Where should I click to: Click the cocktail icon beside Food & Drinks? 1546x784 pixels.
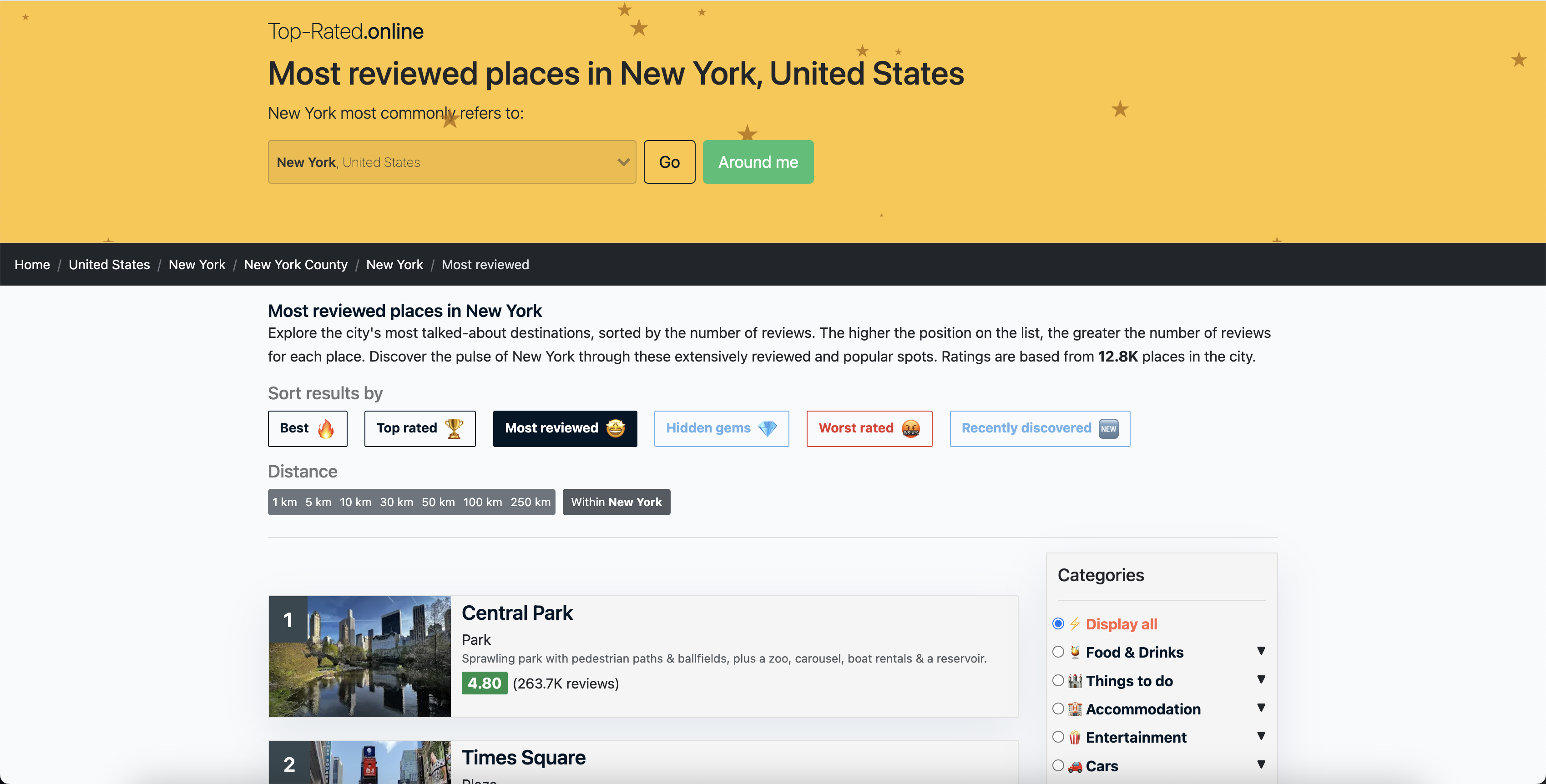click(x=1075, y=652)
